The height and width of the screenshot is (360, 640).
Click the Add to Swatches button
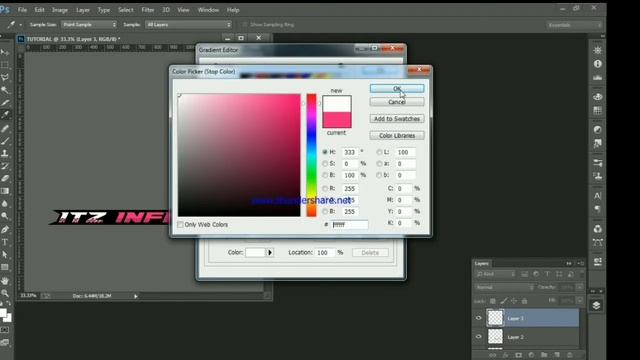(397, 119)
